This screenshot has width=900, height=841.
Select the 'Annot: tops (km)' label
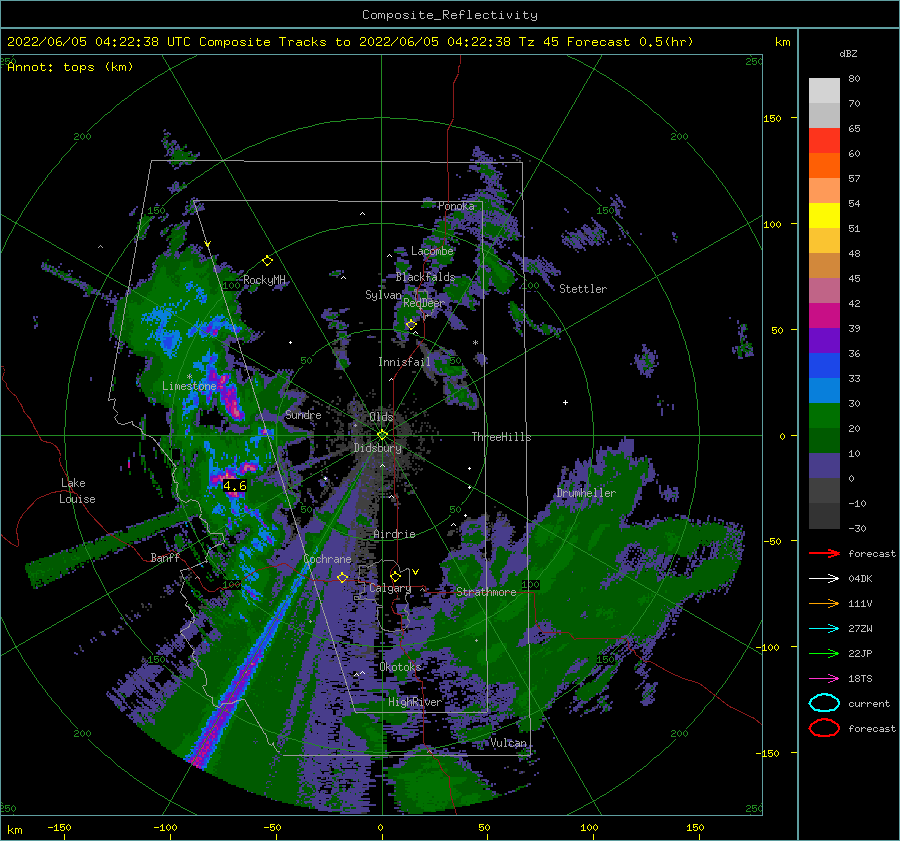[x=70, y=67]
